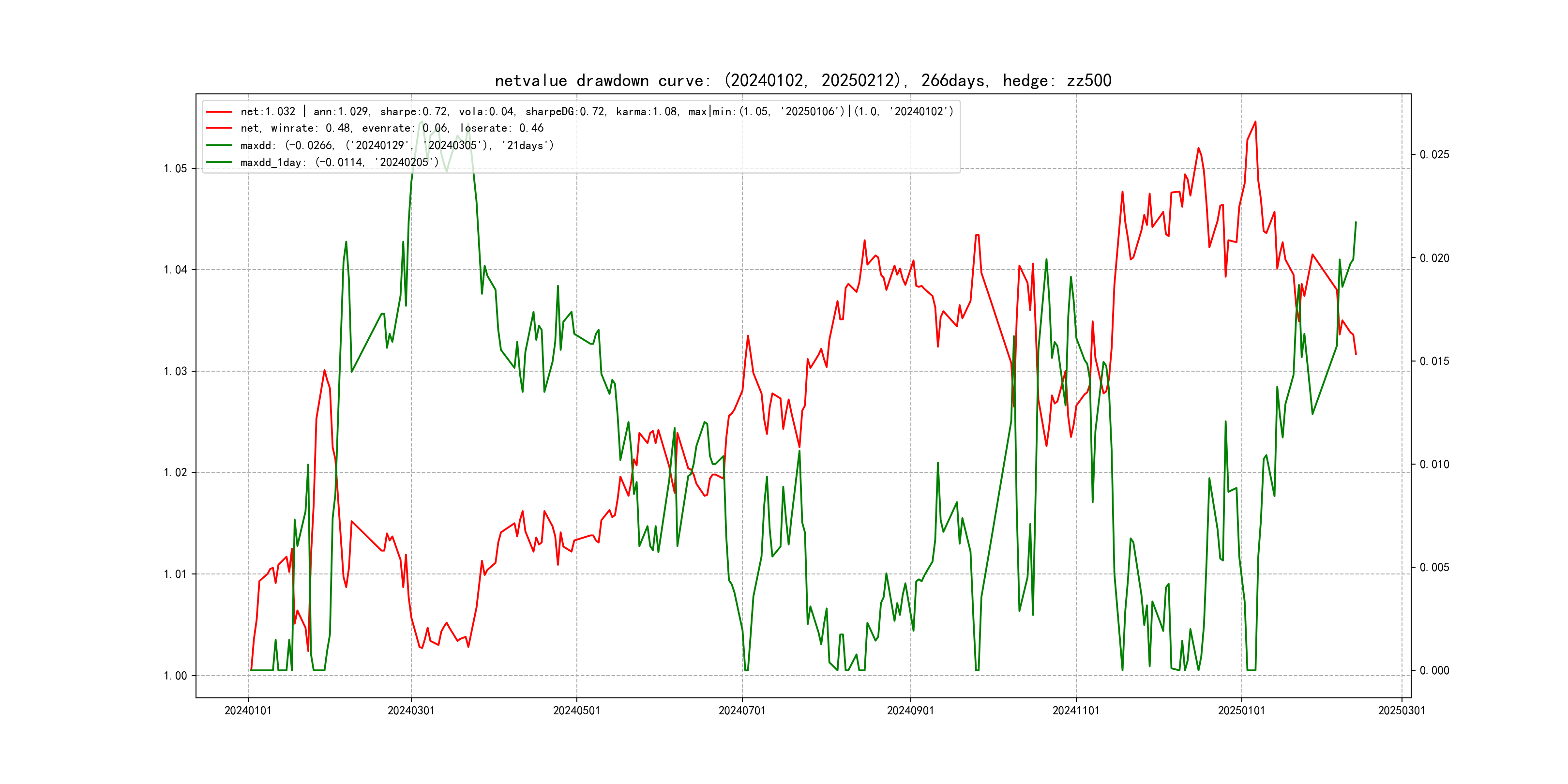Image resolution: width=1568 pixels, height=784 pixels.
Task: Click the 1.00 left y-axis label
Action: coord(175,676)
